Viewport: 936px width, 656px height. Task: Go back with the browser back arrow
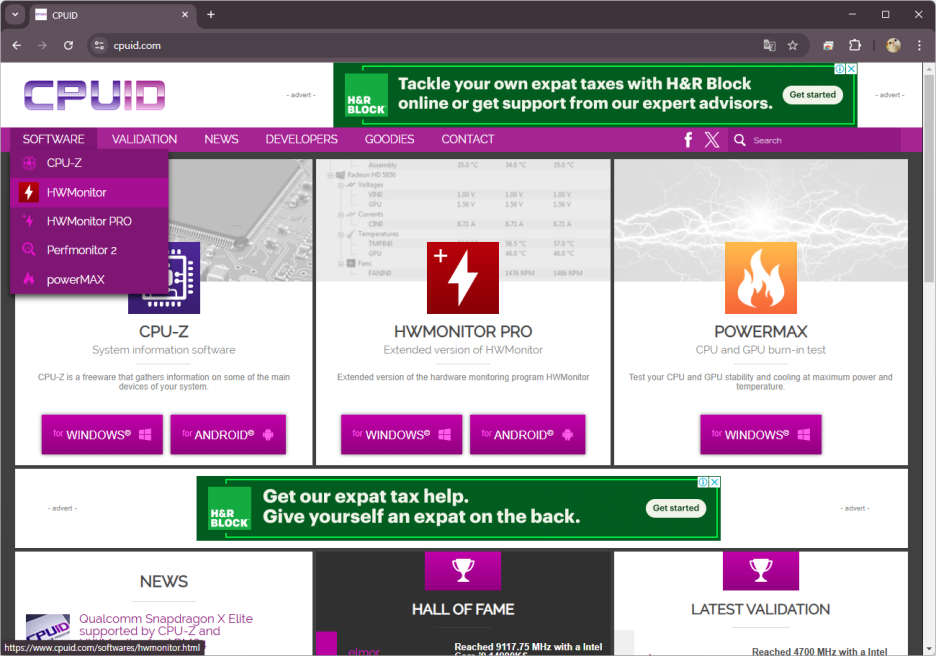(x=17, y=45)
